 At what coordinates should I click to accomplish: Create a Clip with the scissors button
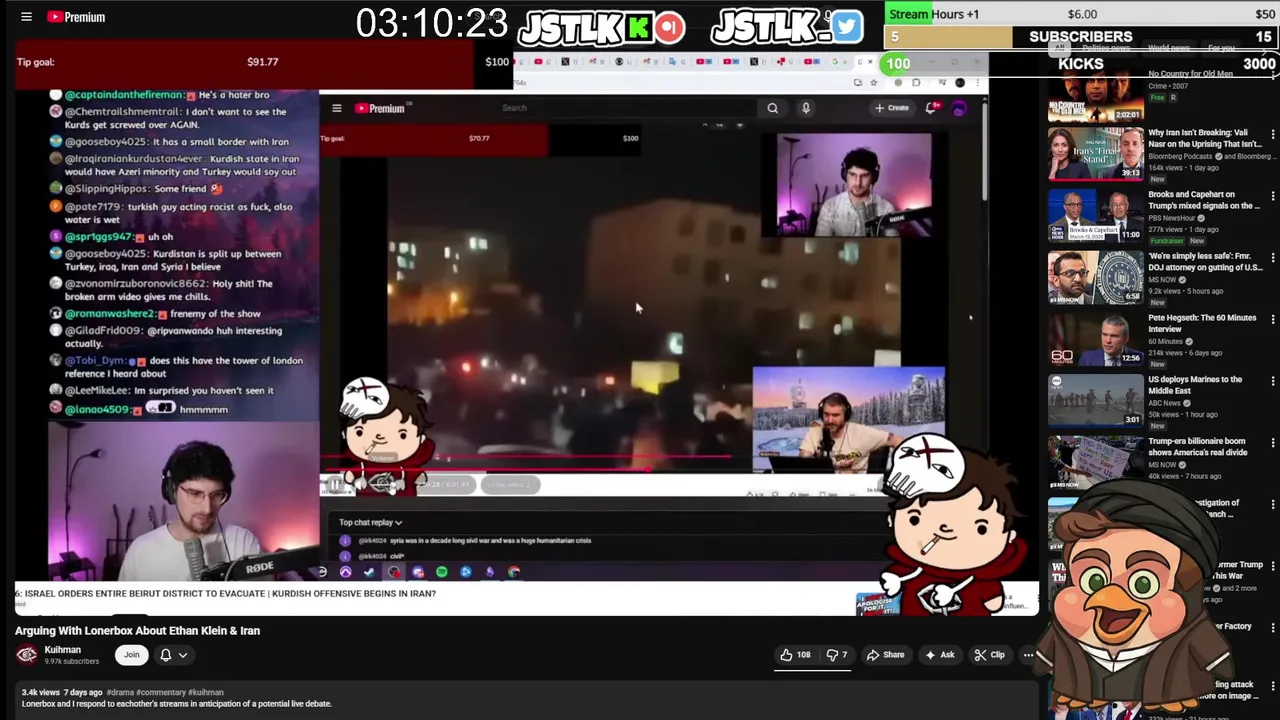pyautogui.click(x=990, y=655)
